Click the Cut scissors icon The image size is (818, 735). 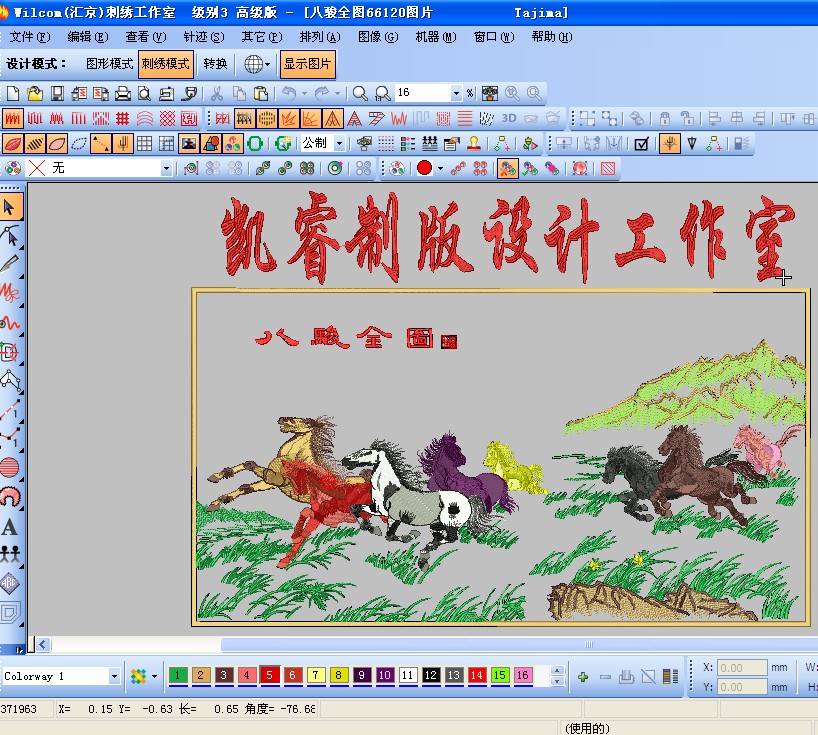(217, 93)
